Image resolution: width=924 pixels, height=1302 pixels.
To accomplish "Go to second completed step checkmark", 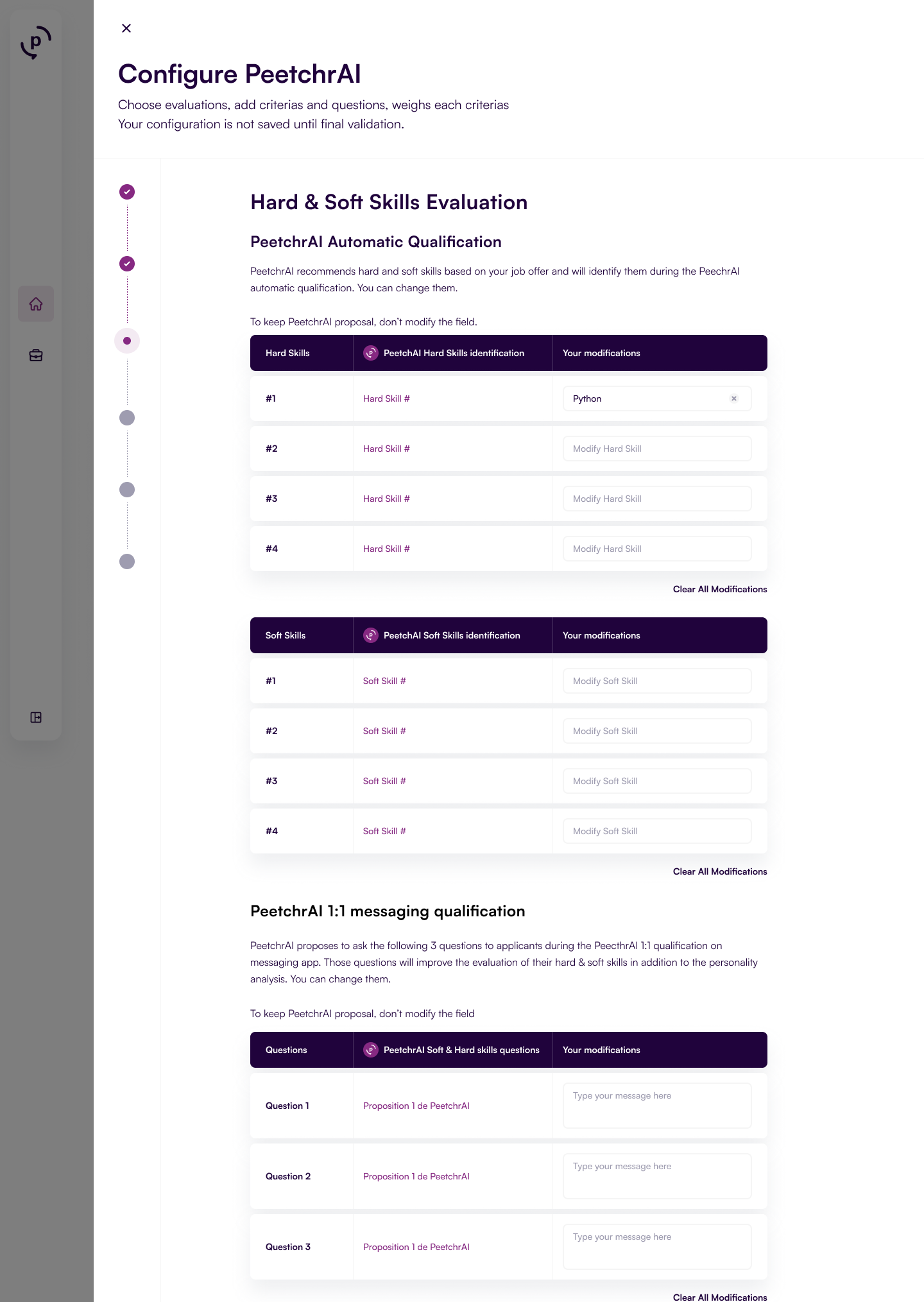I will tap(127, 264).
